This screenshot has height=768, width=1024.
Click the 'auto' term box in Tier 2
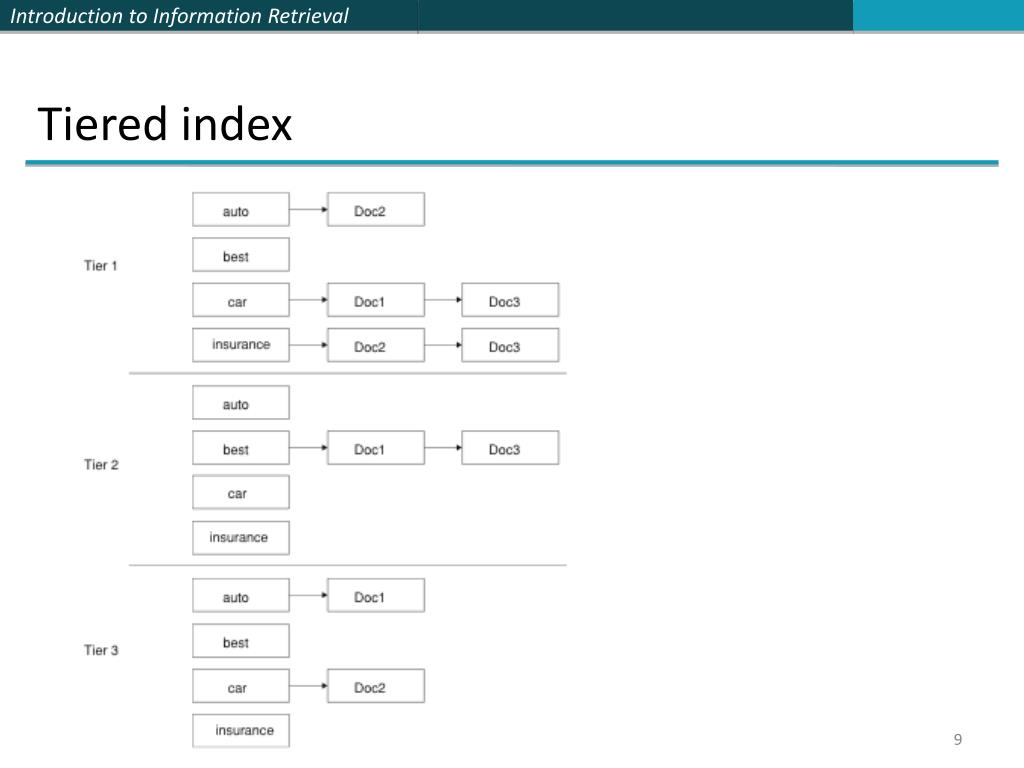tap(241, 402)
